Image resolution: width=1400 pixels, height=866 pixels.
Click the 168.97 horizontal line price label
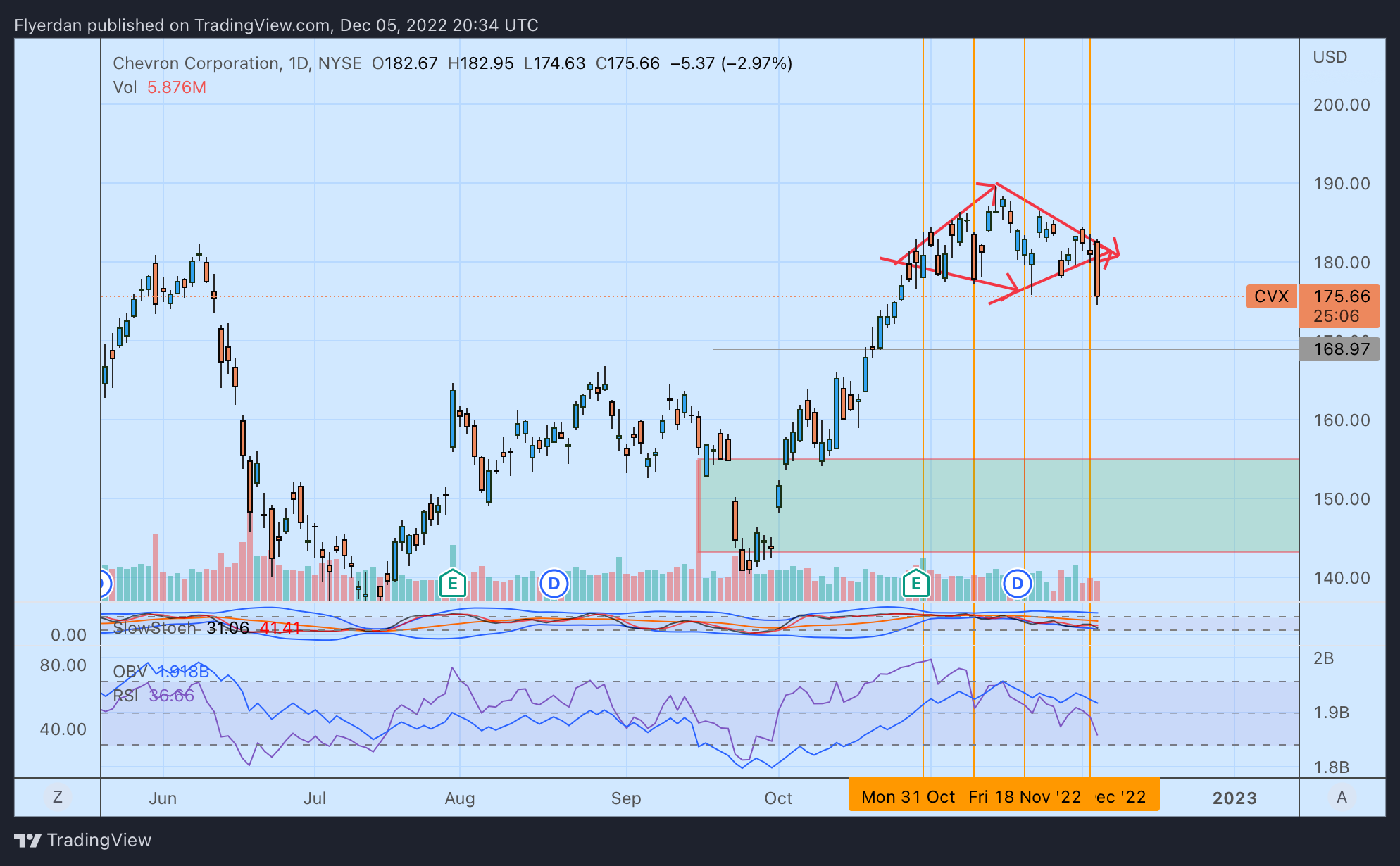[1340, 349]
